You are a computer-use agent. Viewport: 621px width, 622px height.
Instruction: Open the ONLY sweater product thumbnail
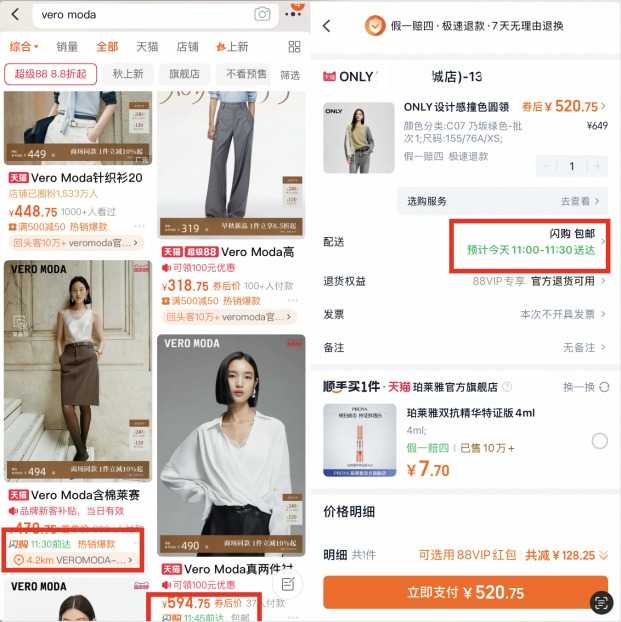[359, 138]
